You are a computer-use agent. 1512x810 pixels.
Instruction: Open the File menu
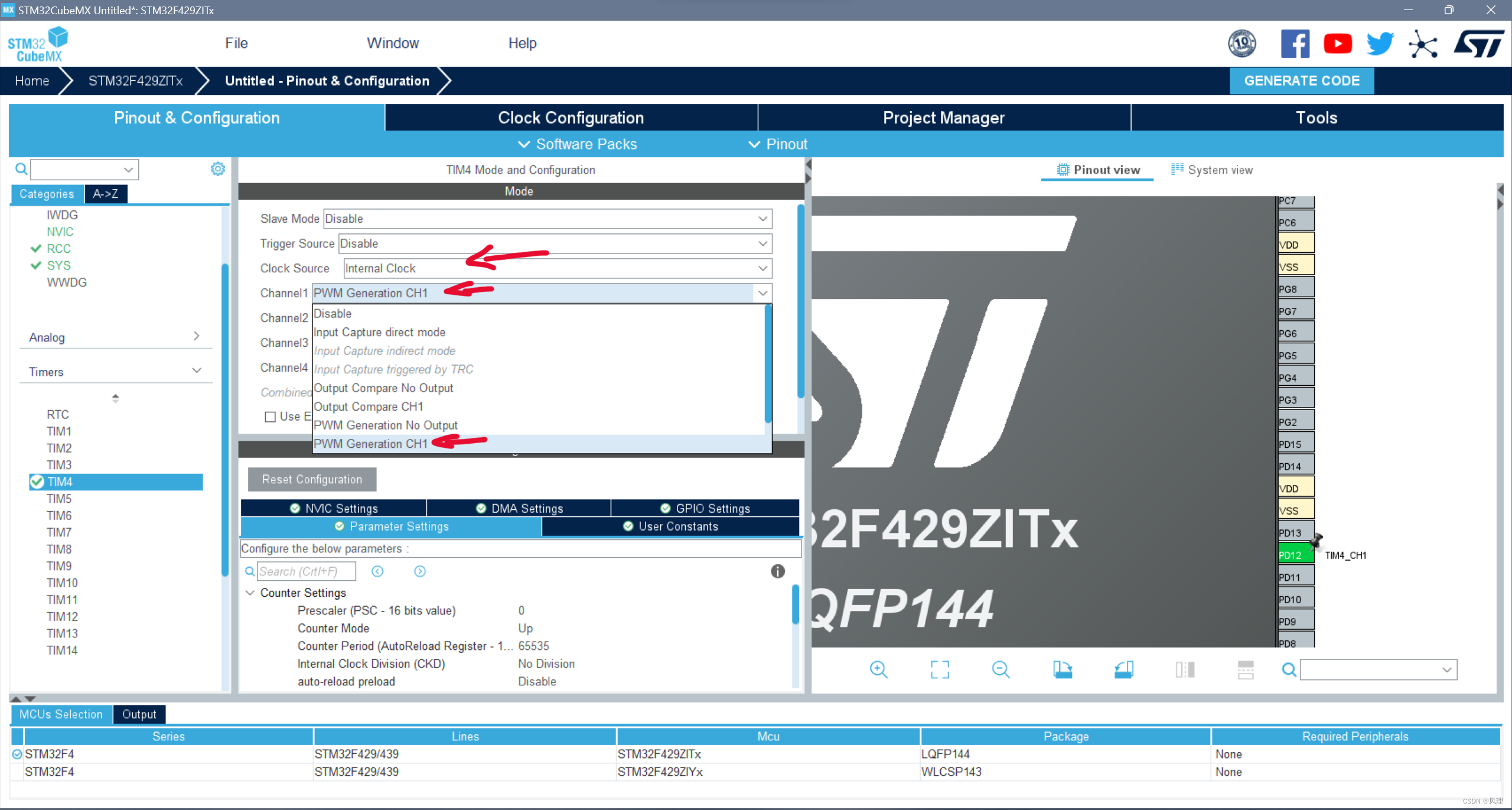tap(236, 43)
